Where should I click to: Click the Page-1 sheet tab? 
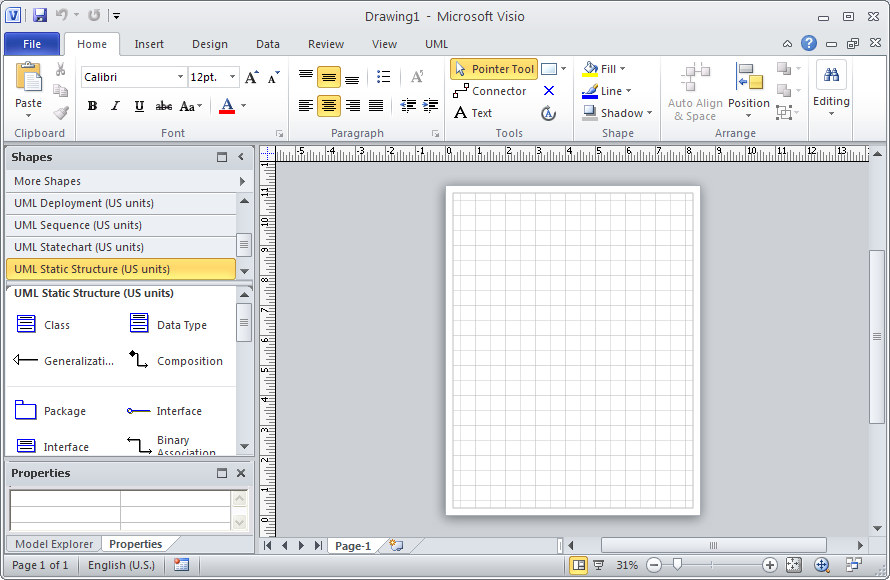point(352,546)
